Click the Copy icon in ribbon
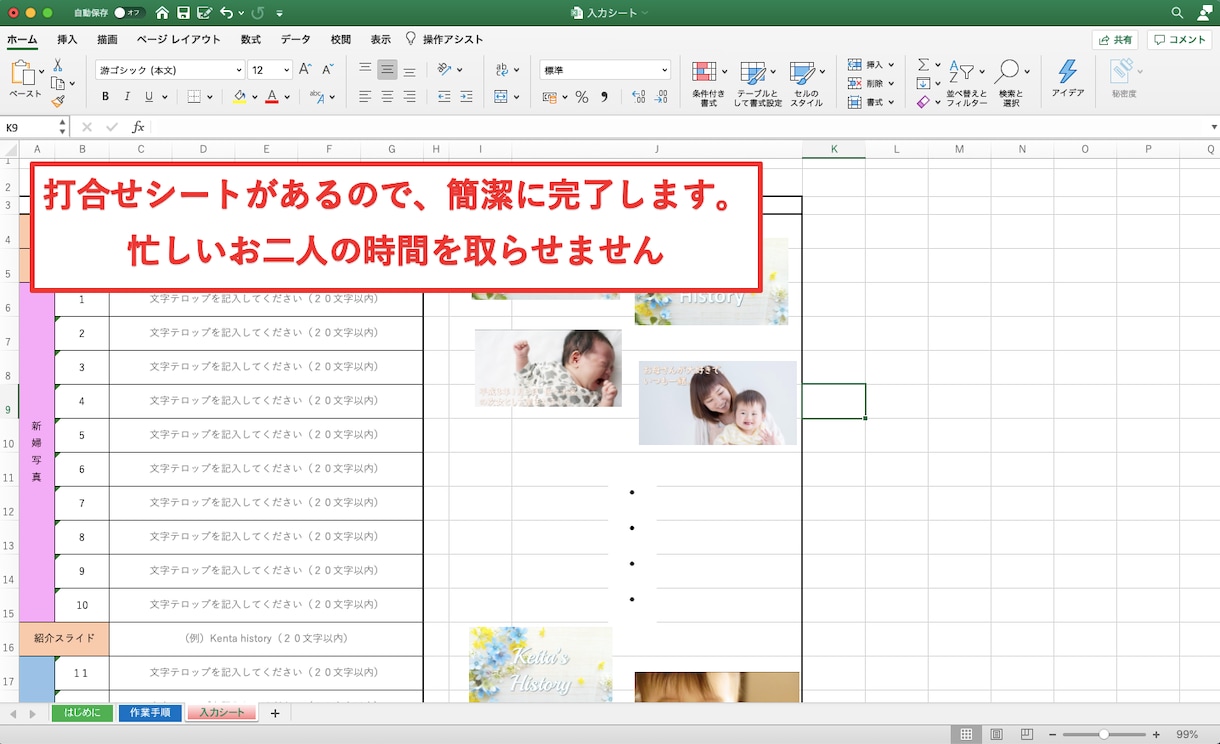 (x=58, y=82)
